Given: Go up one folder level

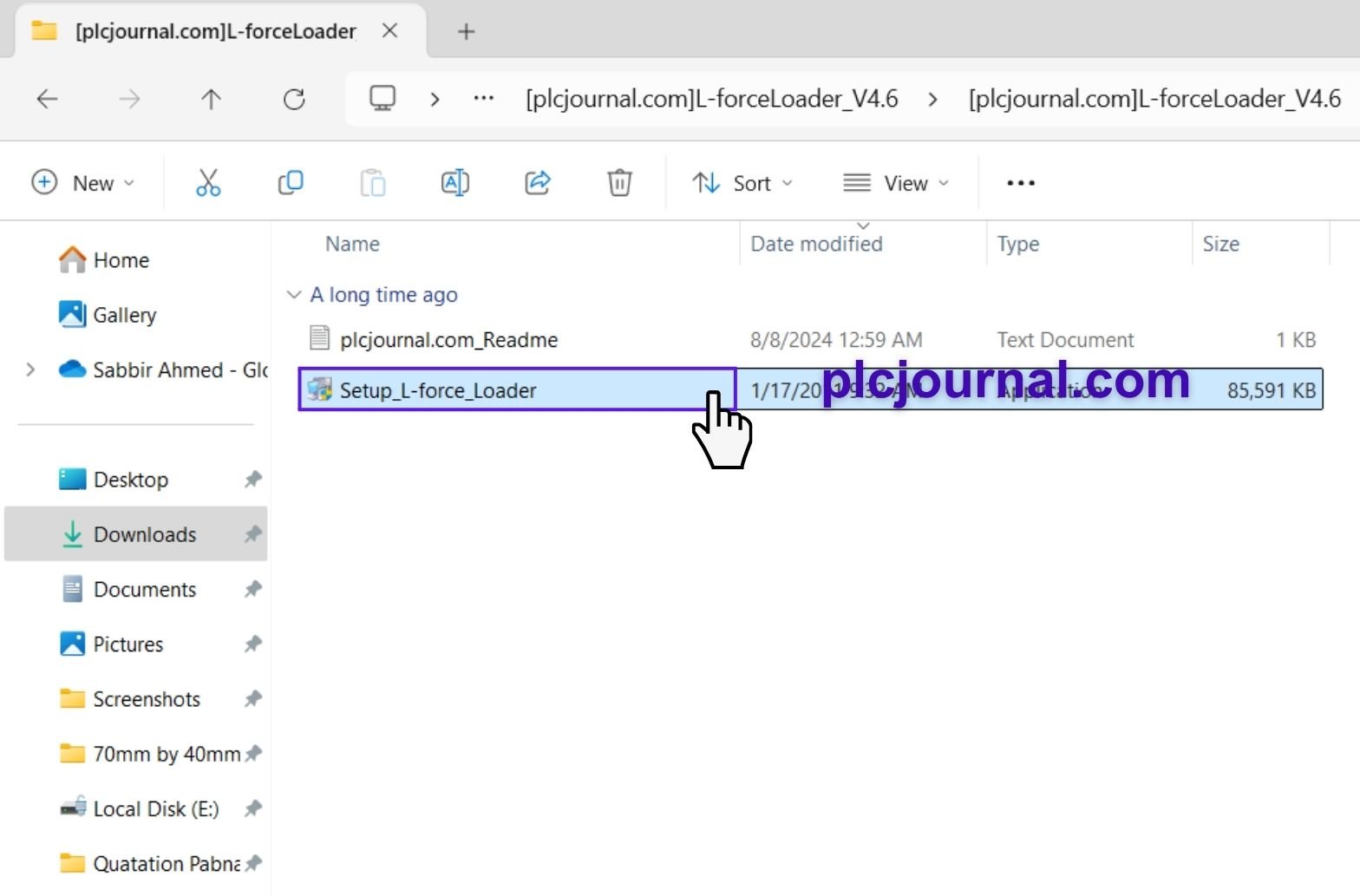Looking at the screenshot, I should 211,99.
